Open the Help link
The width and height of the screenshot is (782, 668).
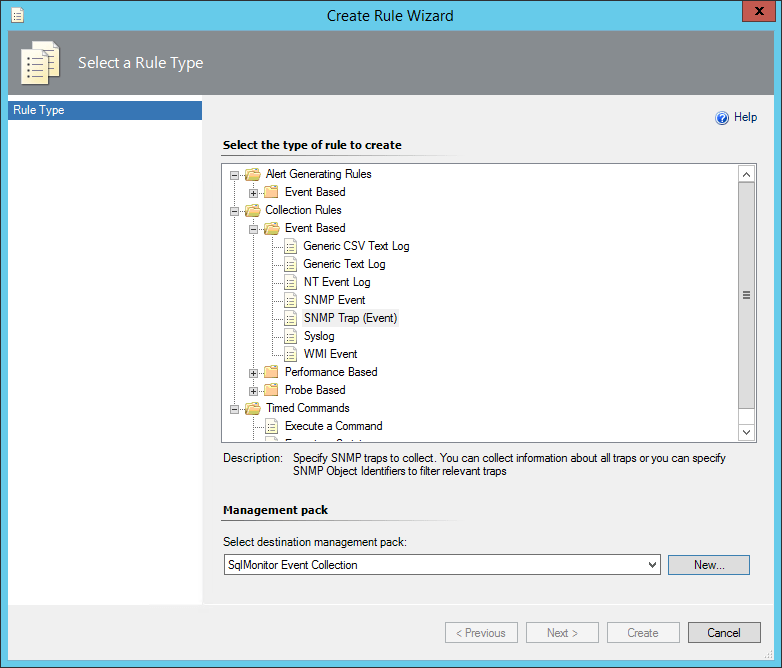(x=745, y=117)
